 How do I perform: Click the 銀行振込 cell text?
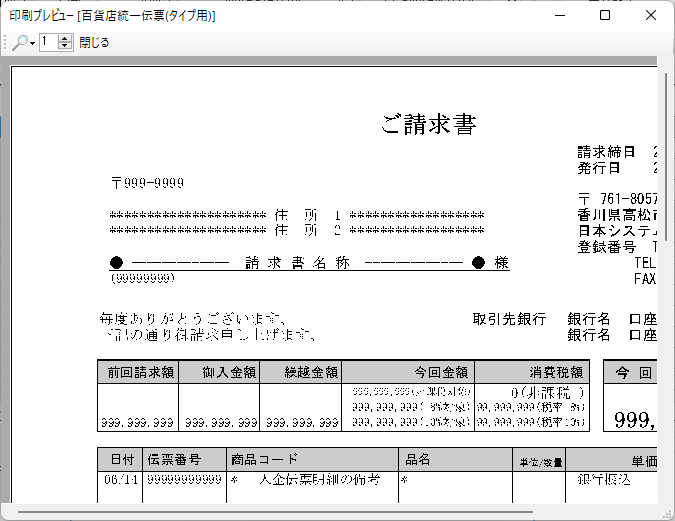604,479
